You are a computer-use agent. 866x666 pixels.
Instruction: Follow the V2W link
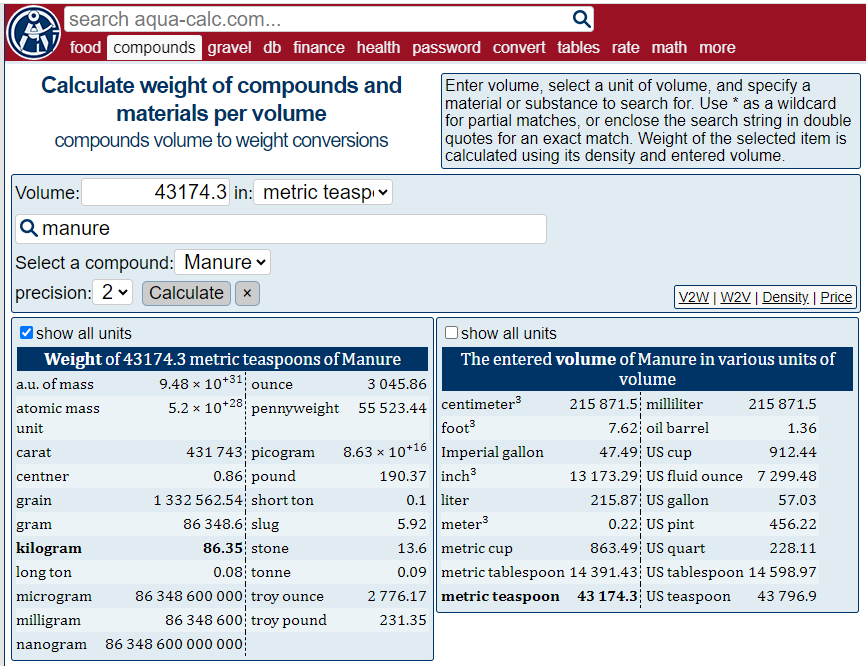tap(694, 297)
